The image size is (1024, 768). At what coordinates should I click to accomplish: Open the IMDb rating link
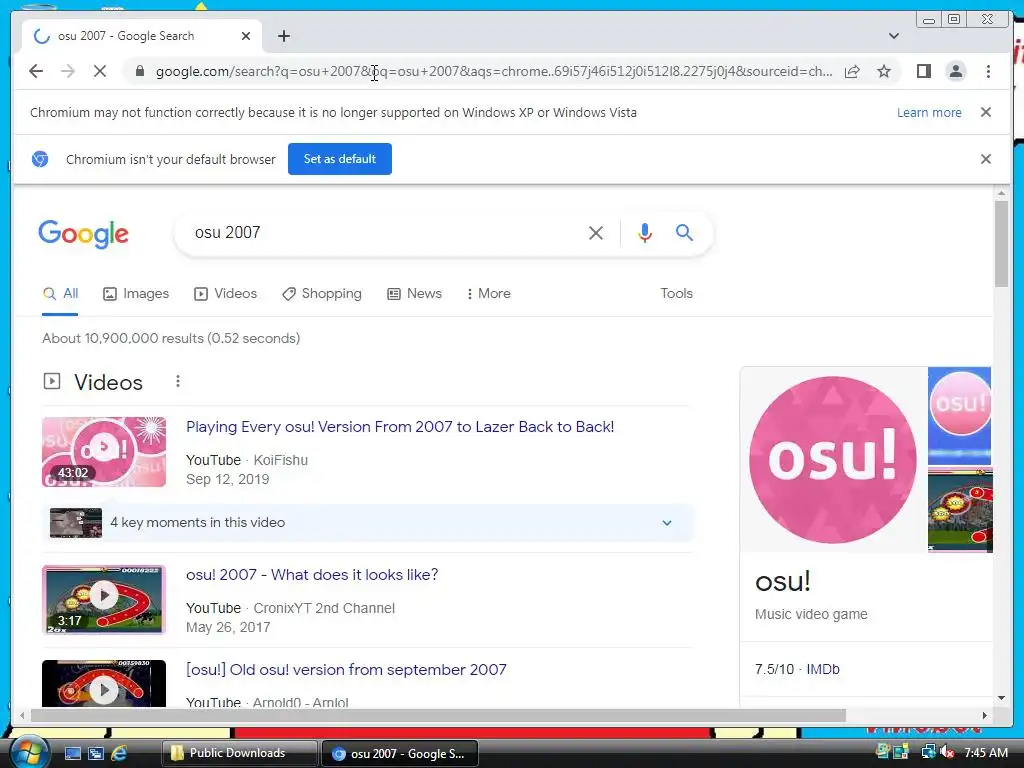(822, 669)
